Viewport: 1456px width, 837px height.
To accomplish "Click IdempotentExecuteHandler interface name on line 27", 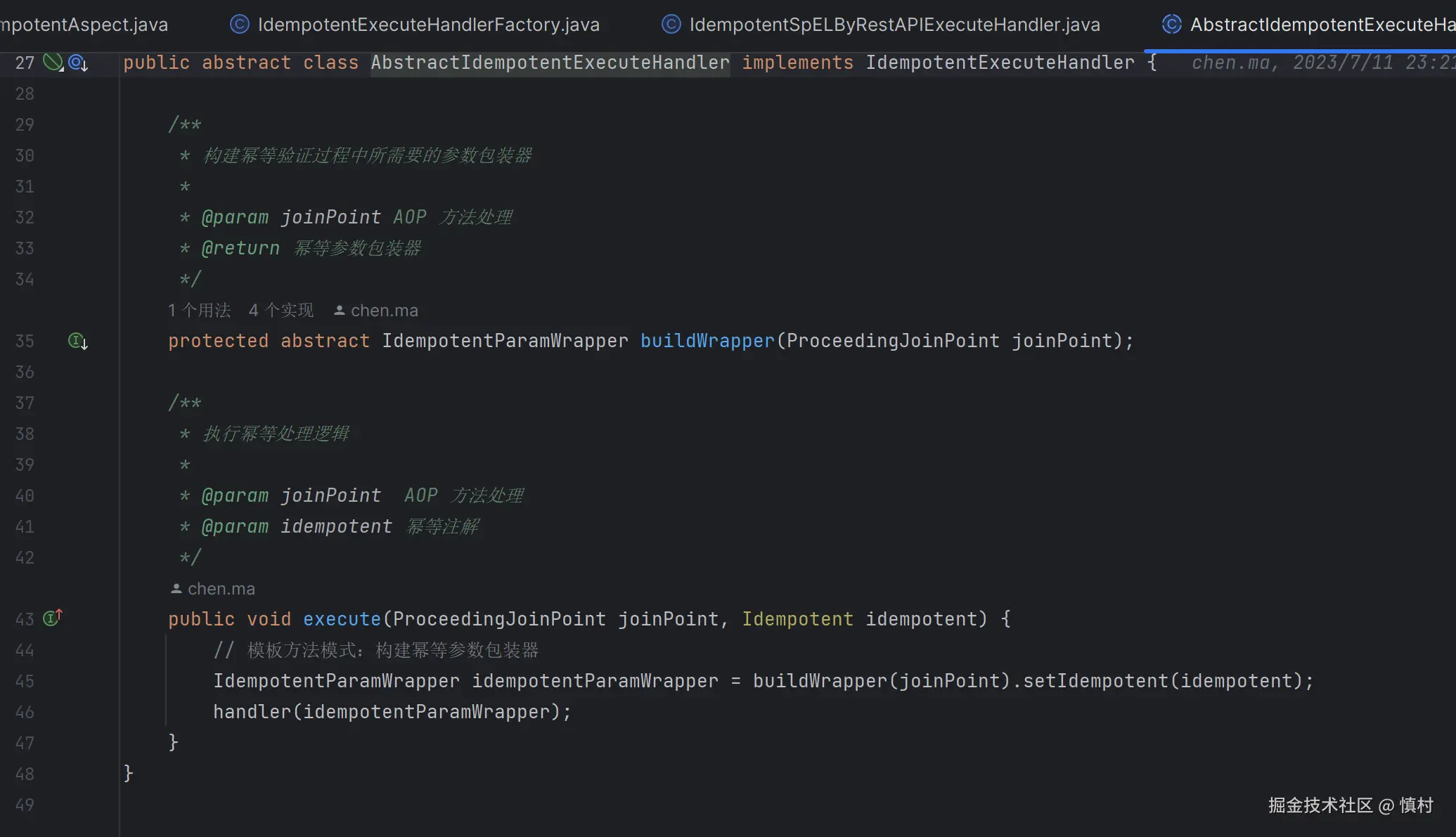I will 1000,63.
